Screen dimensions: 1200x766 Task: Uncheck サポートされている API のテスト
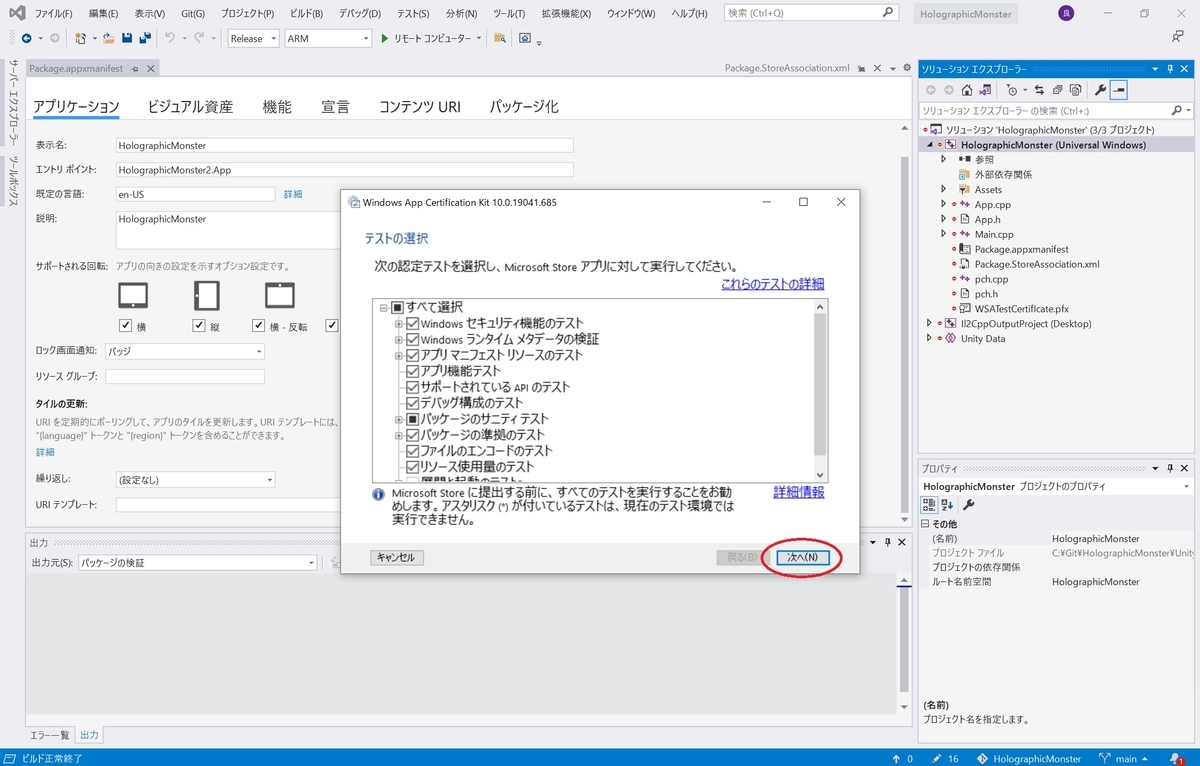point(412,387)
